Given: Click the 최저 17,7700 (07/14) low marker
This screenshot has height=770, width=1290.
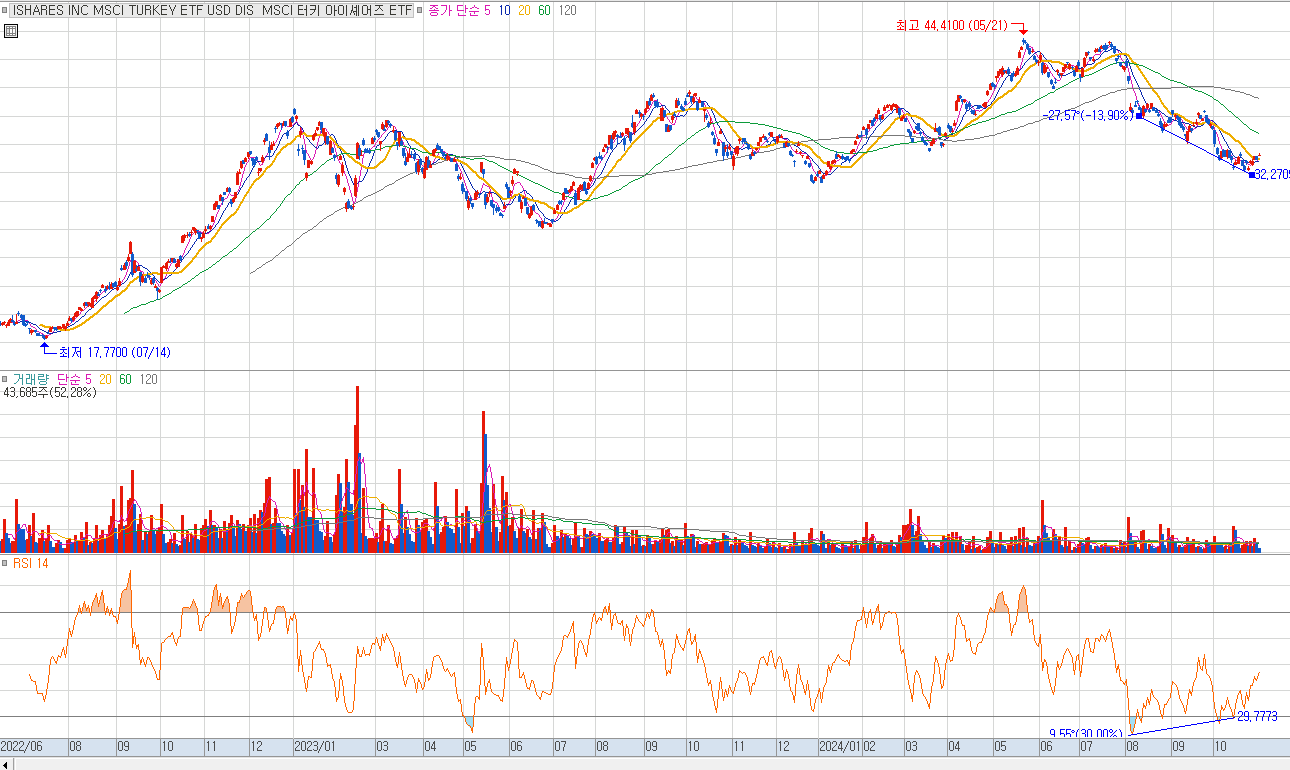Looking at the screenshot, I should pos(114,352).
